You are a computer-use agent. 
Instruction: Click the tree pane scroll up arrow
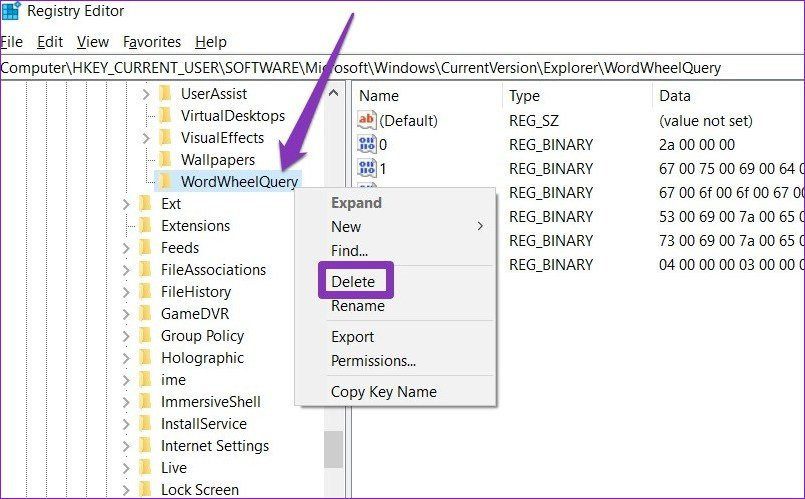pyautogui.click(x=334, y=93)
